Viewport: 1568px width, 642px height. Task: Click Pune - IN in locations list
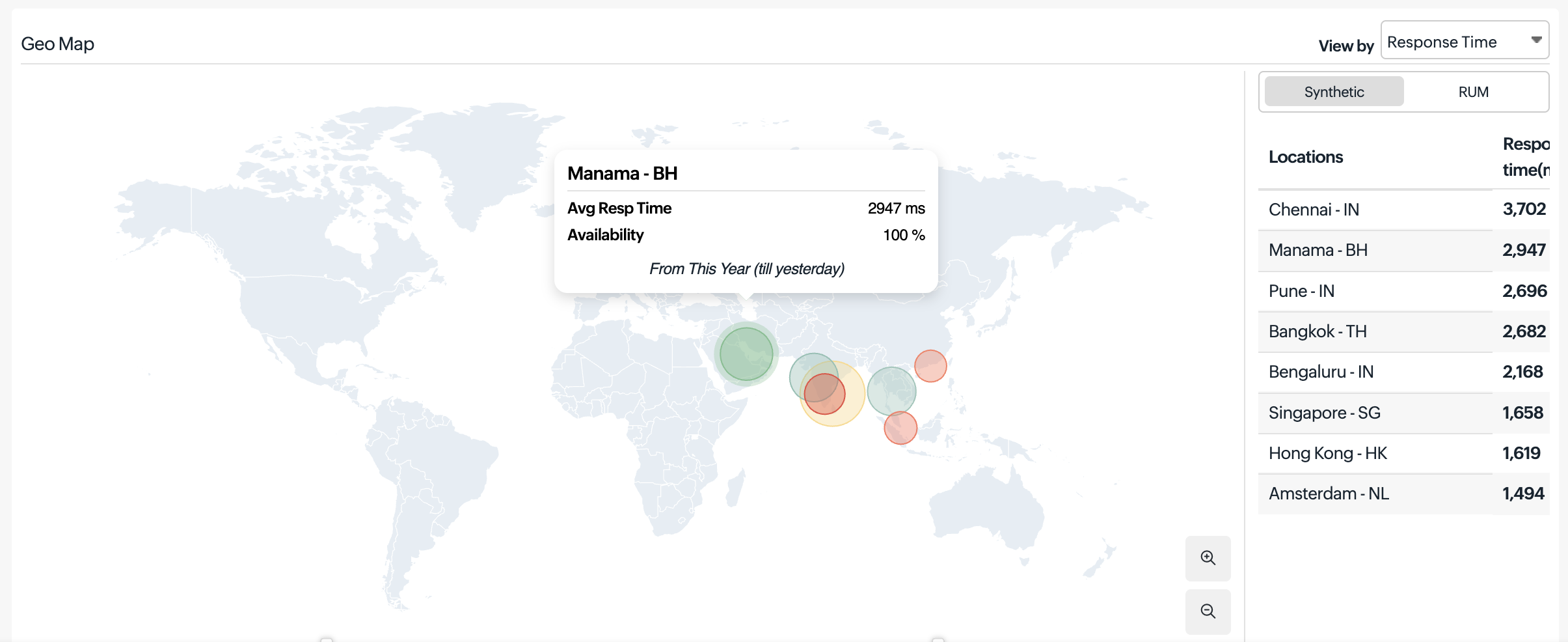pos(1301,291)
